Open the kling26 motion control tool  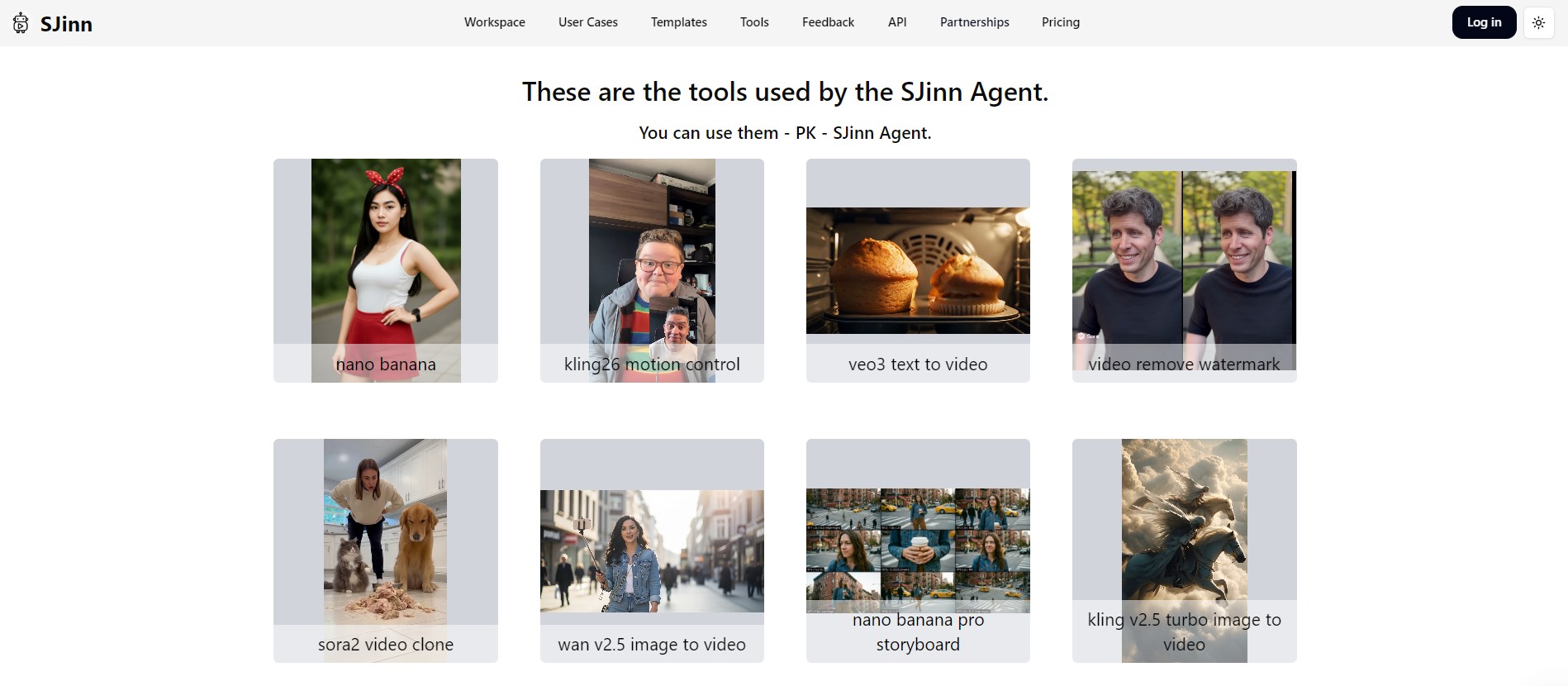click(x=652, y=270)
